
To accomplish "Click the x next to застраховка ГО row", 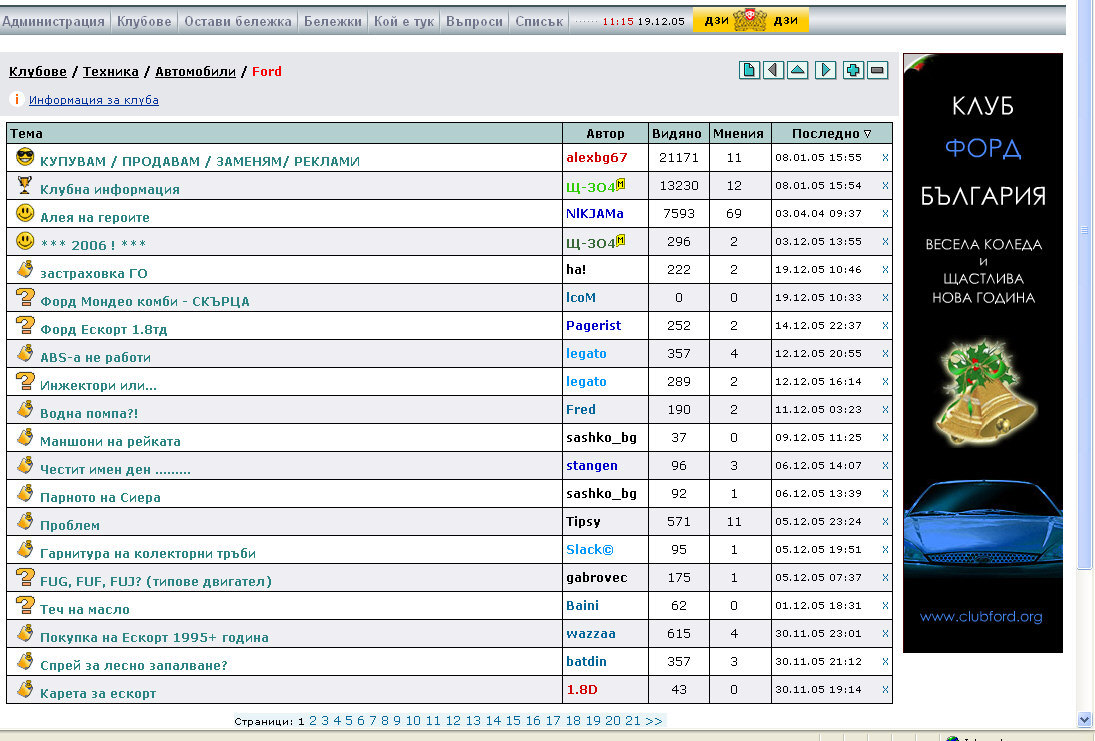I will pyautogui.click(x=885, y=269).
